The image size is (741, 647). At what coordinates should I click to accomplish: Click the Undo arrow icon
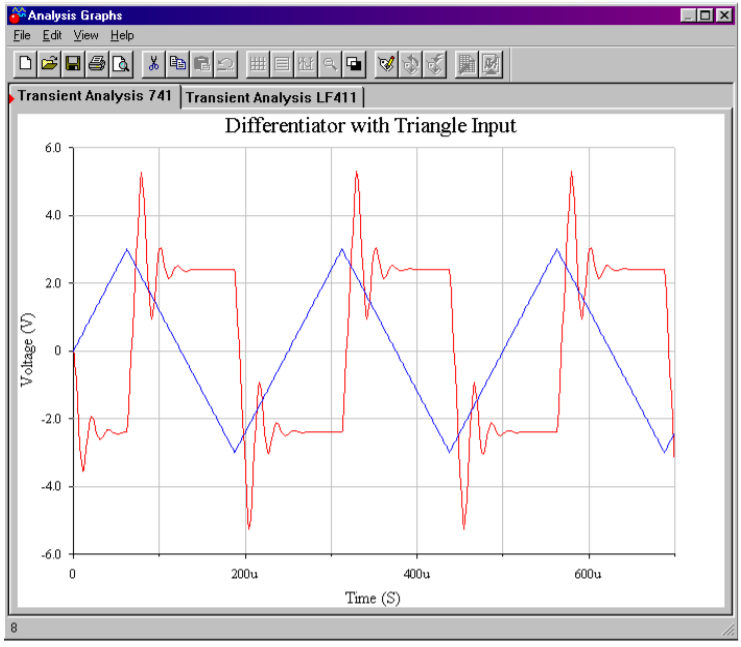(x=224, y=64)
